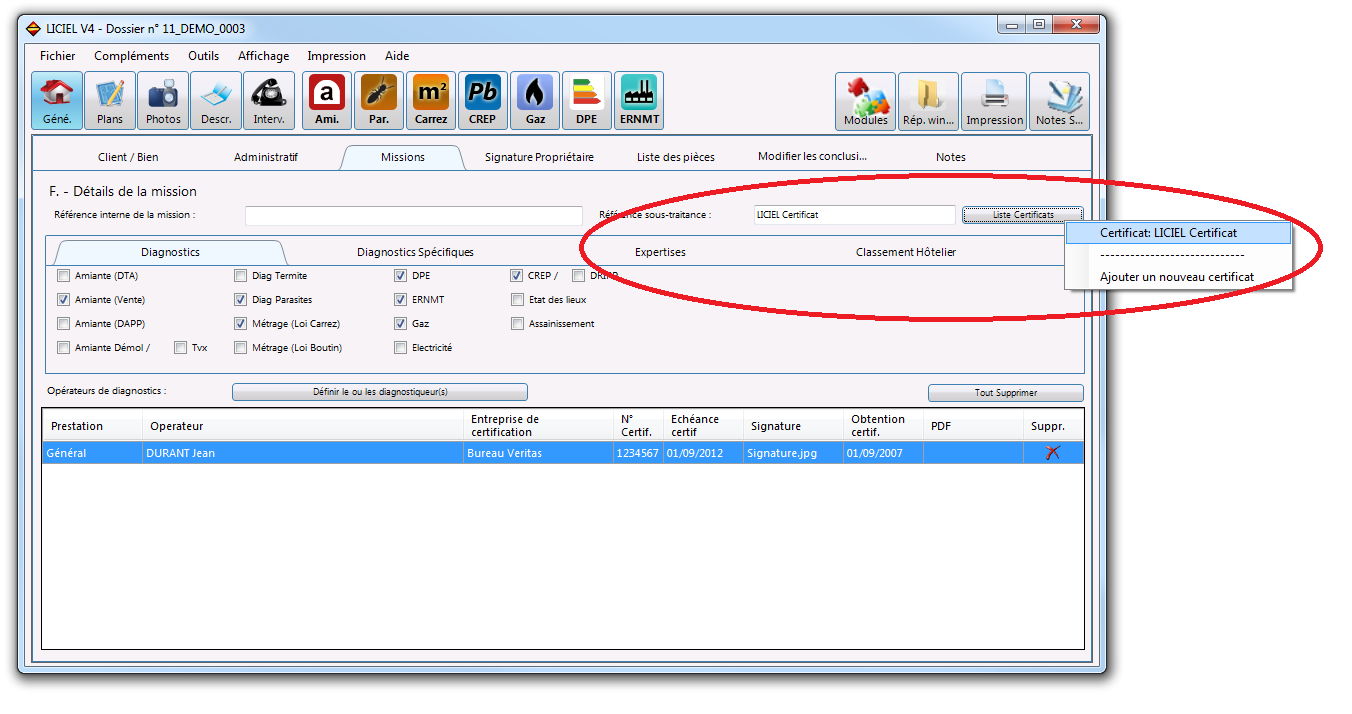The image size is (1352, 714).
Task: Open the Carrez m² module icon
Action: [x=431, y=101]
